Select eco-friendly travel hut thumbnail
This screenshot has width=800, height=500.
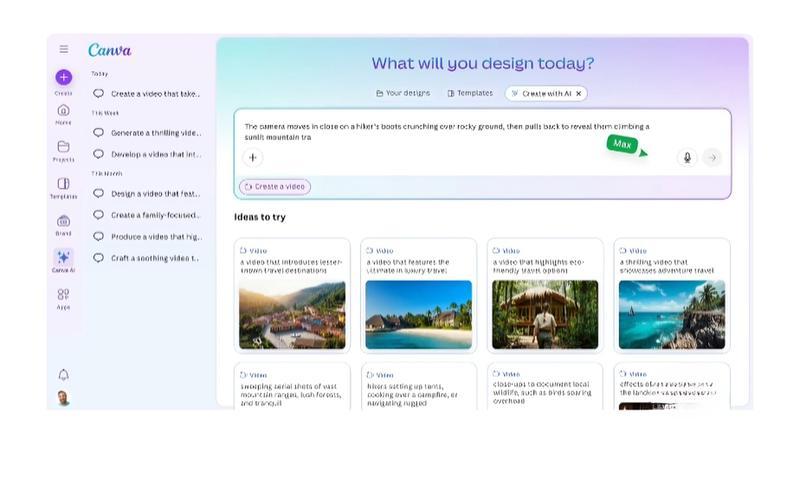tap(545, 315)
